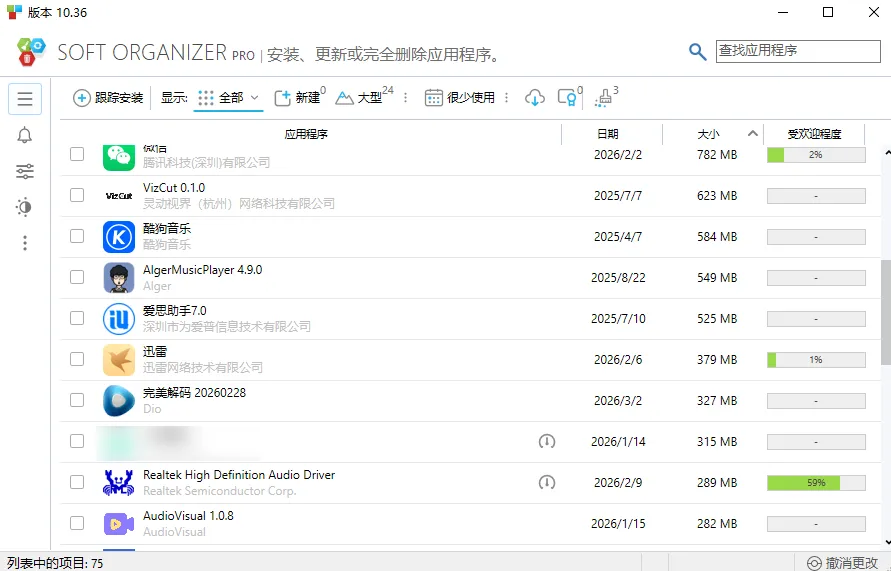Click 微信 popularity bar 2%
The height and width of the screenshot is (571, 891).
(816, 155)
